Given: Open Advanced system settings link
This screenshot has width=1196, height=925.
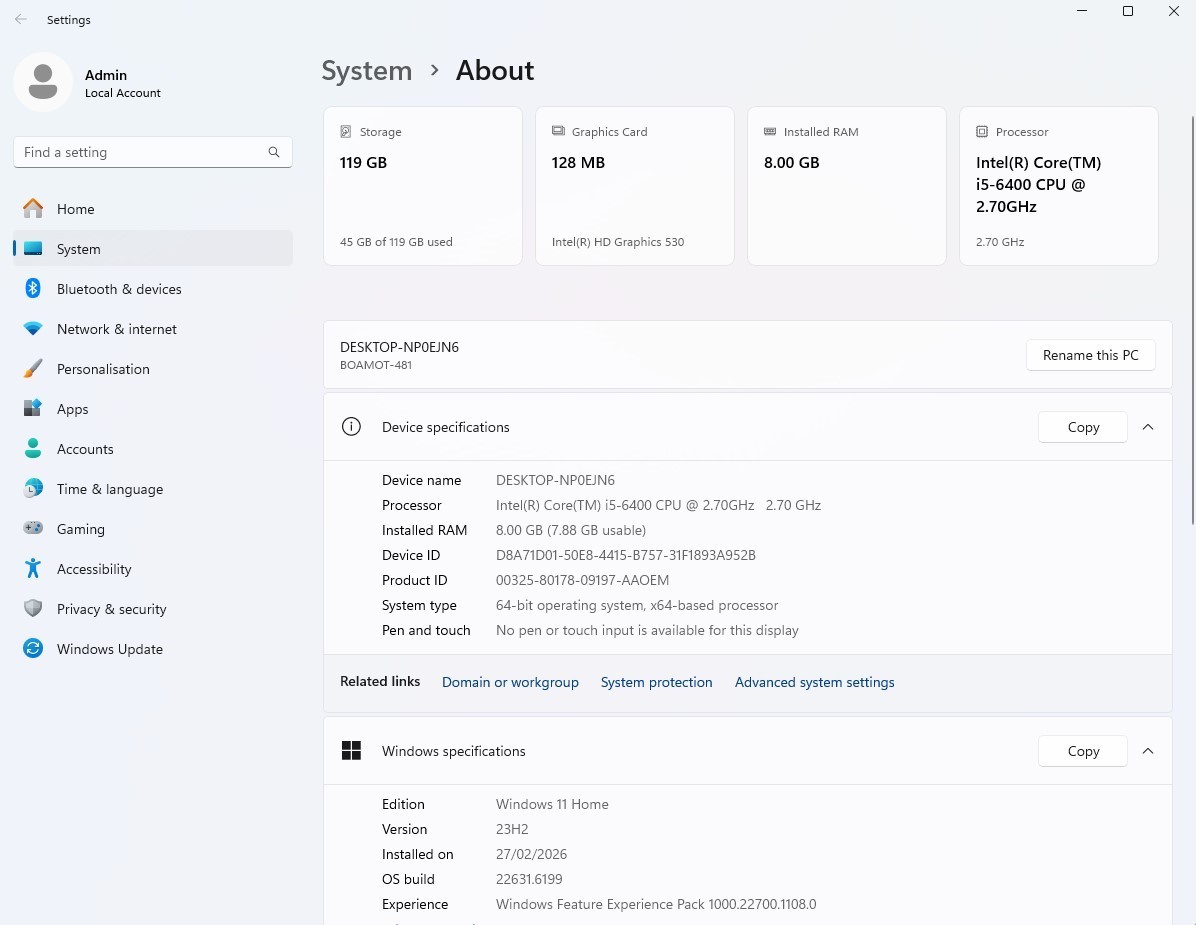Looking at the screenshot, I should 814,682.
